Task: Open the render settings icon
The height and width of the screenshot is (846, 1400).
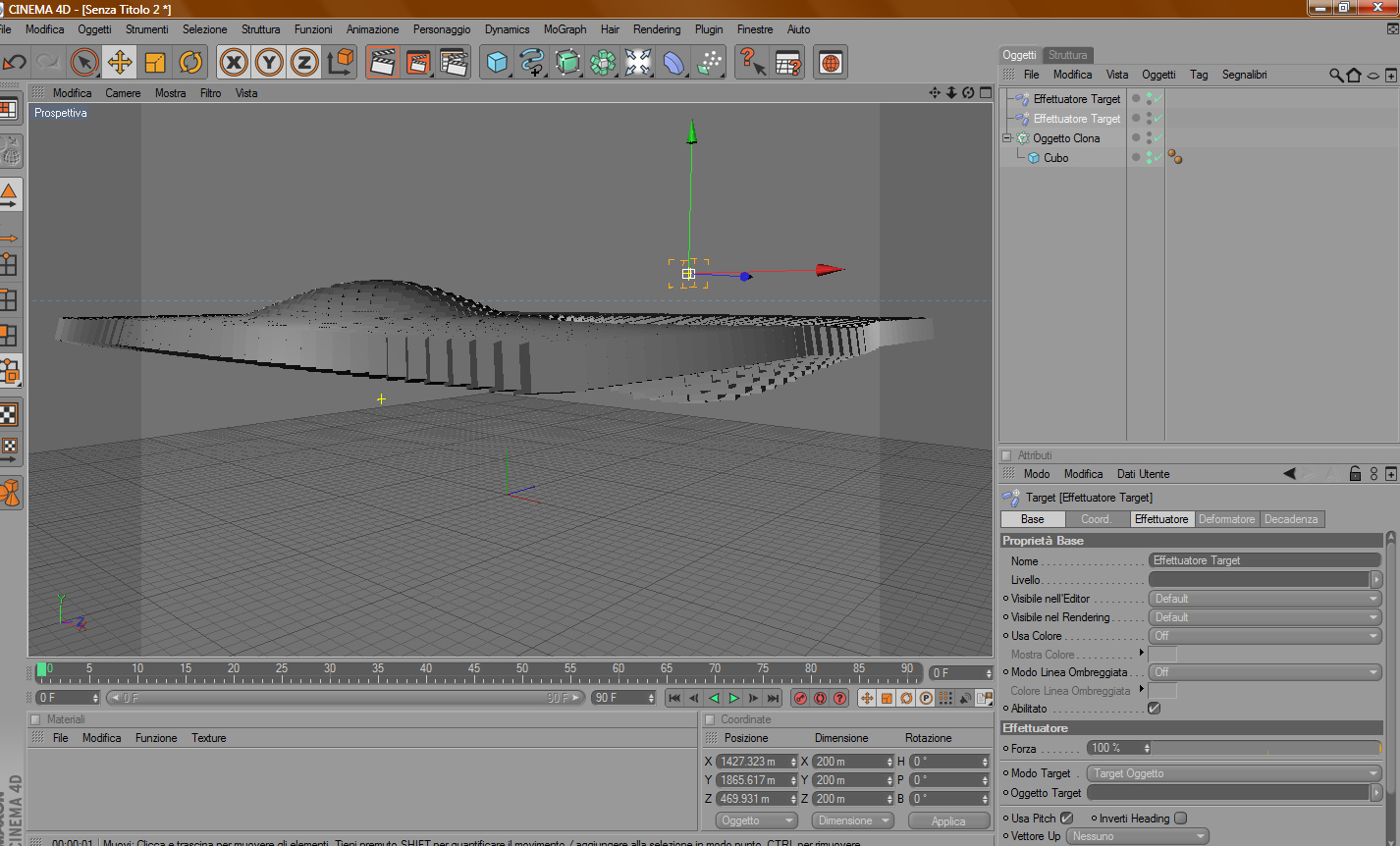Action: 454,63
